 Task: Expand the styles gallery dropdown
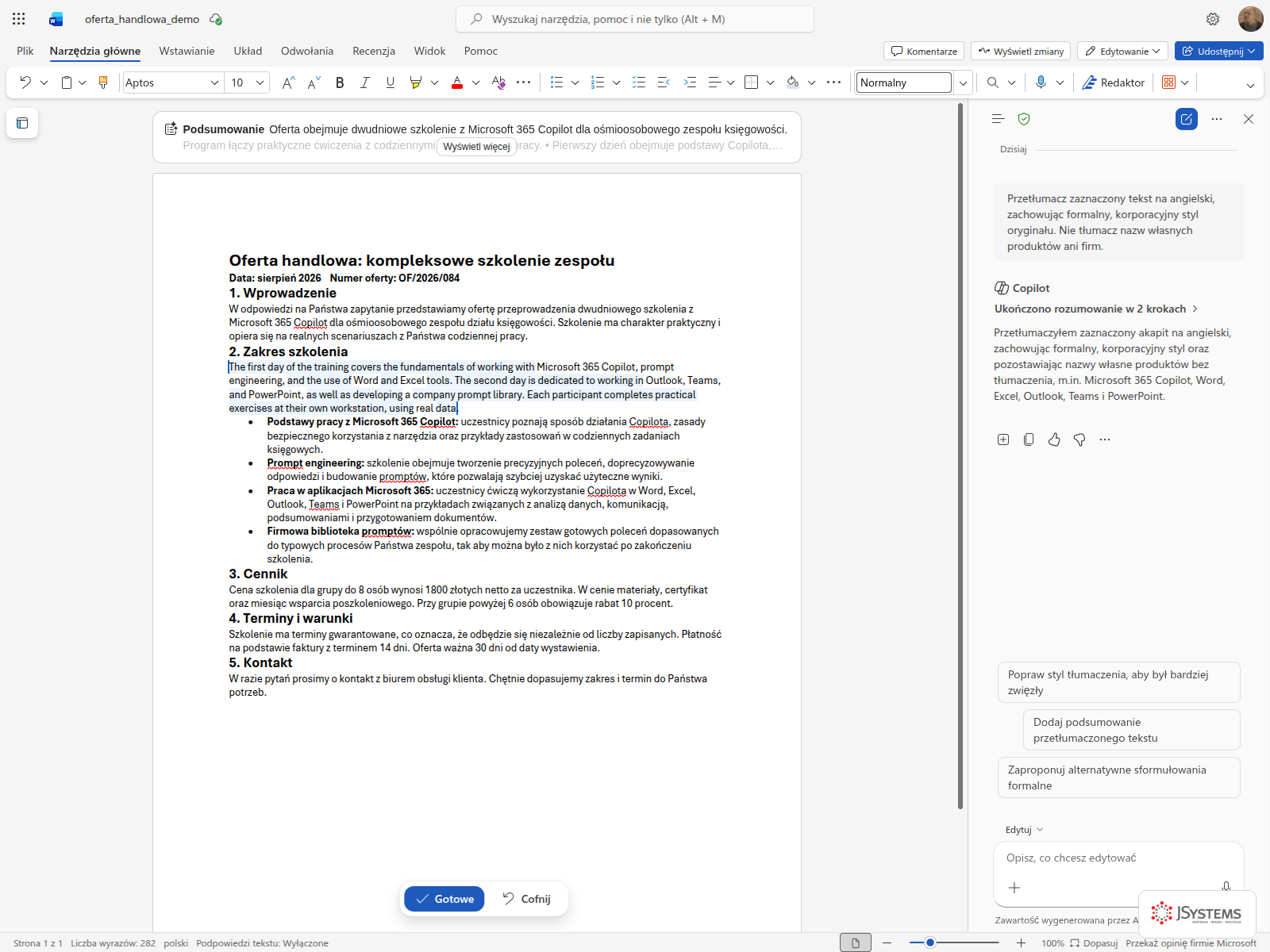pos(963,83)
